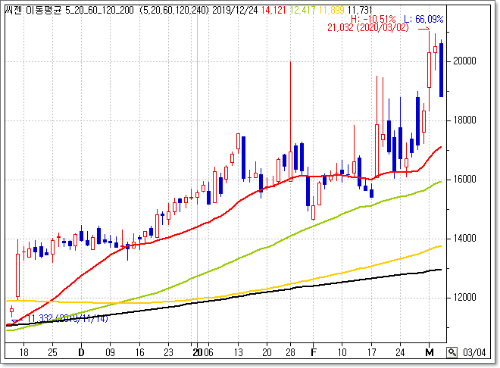Click the 12000 price axis label
500x368 pixels.
coord(465,298)
